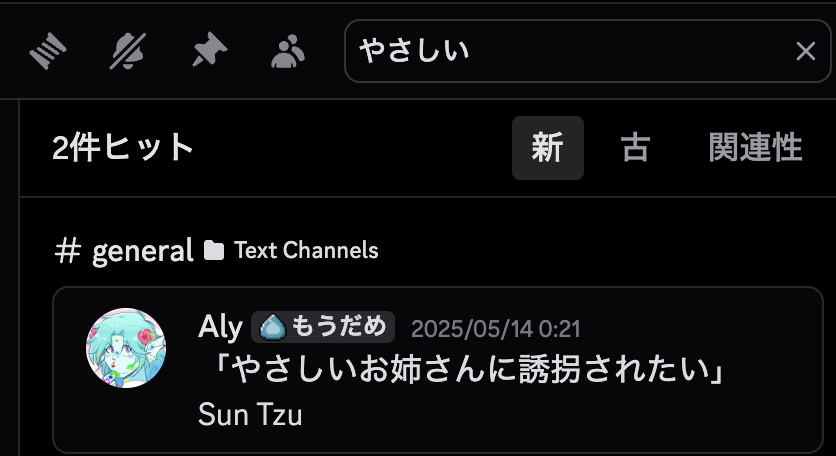Click the もうだめ role tag
836x456 pixels.
tap(323, 327)
